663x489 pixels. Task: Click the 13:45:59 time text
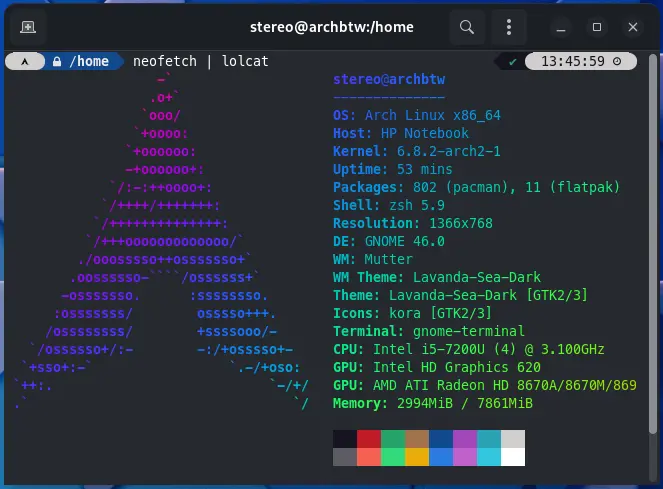pos(573,61)
